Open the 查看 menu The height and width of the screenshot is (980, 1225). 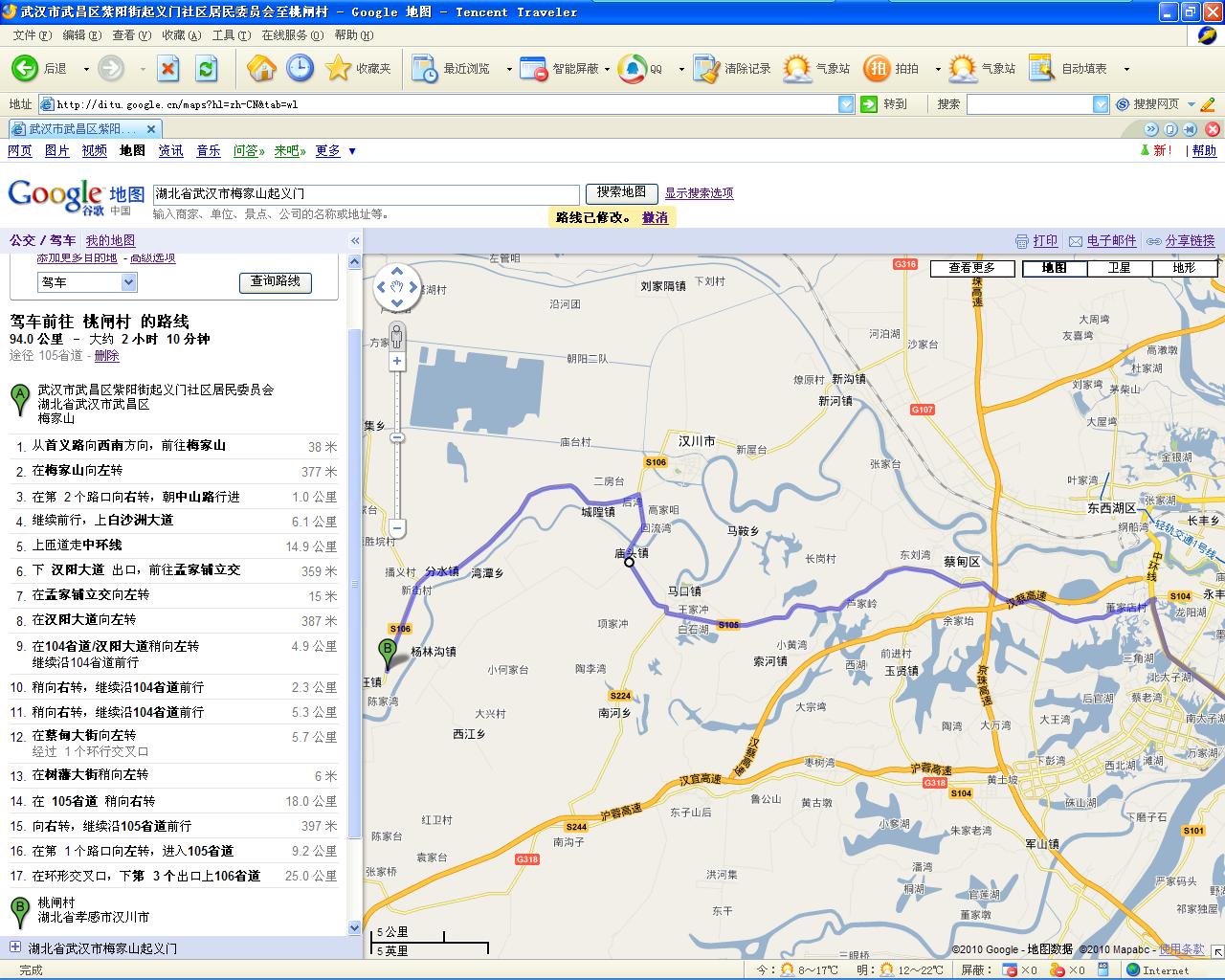tap(131, 35)
